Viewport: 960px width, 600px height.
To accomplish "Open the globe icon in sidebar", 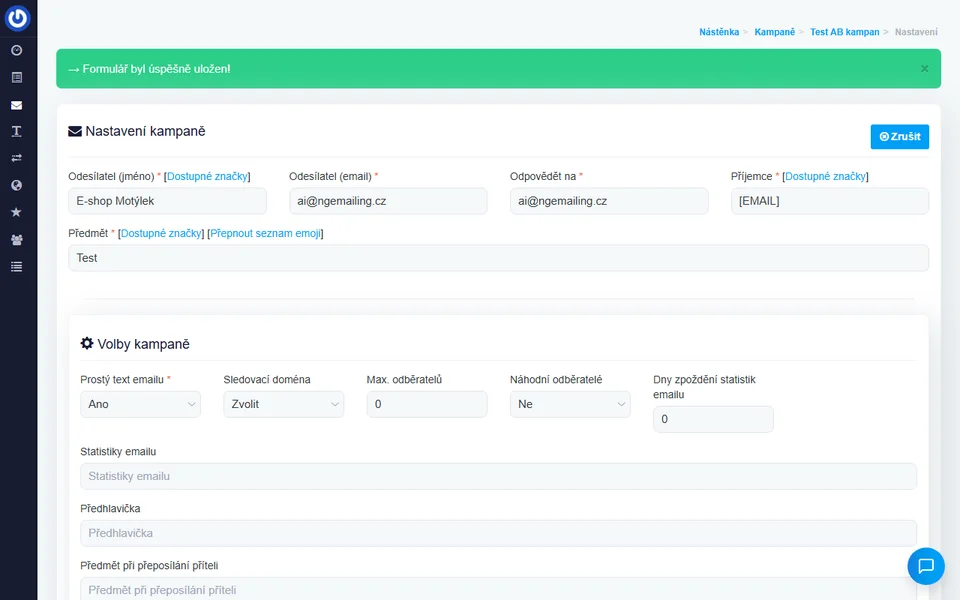I will (x=16, y=185).
